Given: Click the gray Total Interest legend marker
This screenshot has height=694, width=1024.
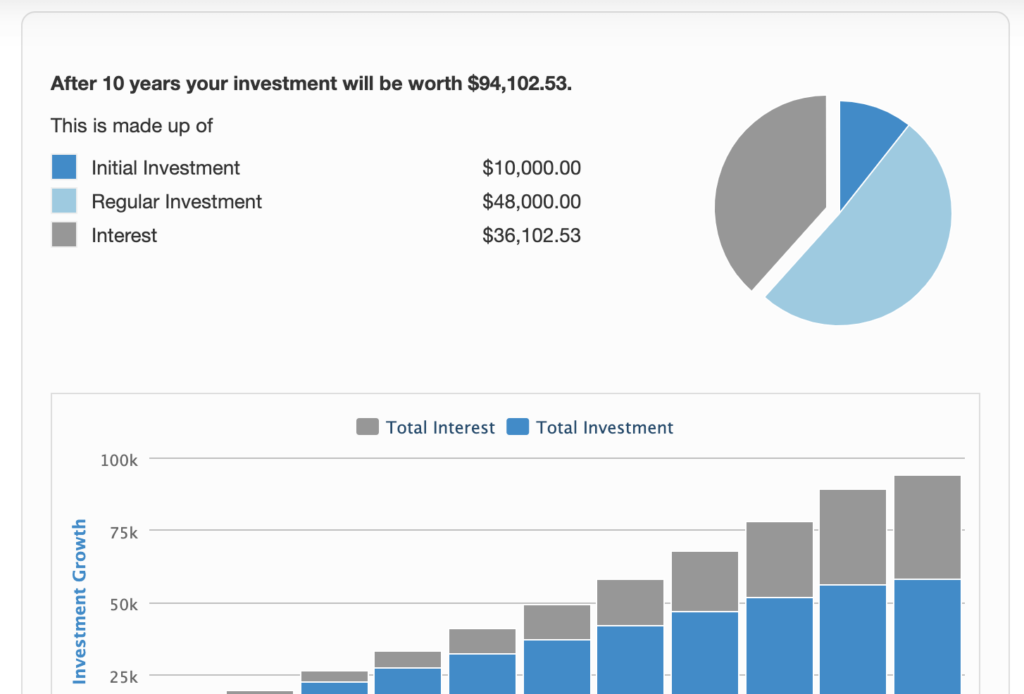Looking at the screenshot, I should tap(367, 427).
